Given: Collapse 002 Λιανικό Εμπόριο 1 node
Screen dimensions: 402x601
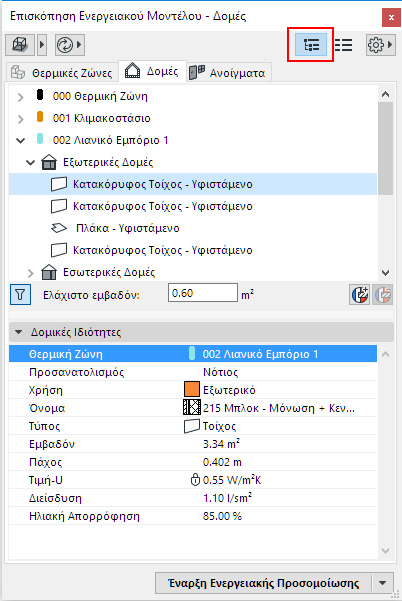Looking at the screenshot, I should [21, 141].
